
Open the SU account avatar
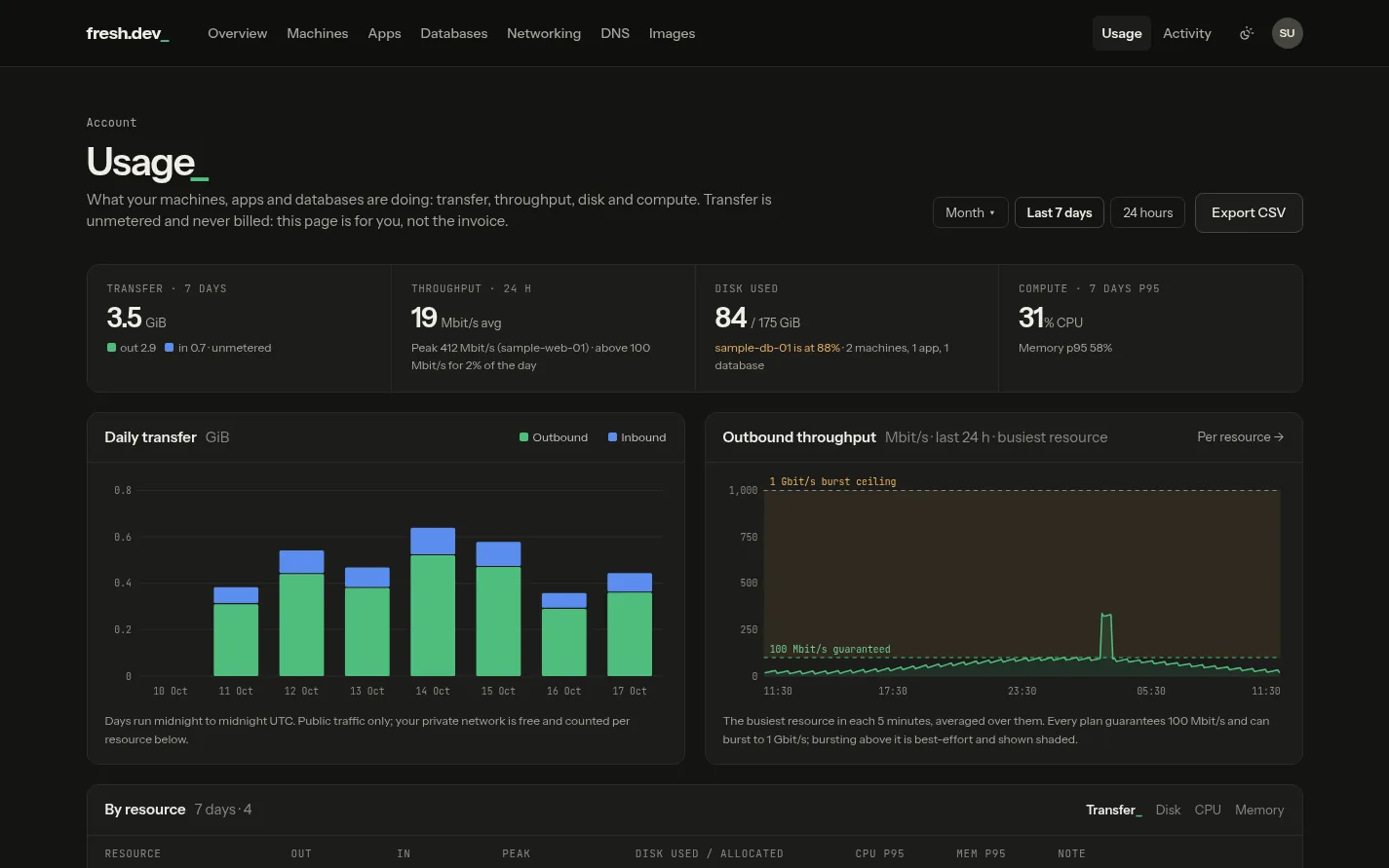point(1287,33)
